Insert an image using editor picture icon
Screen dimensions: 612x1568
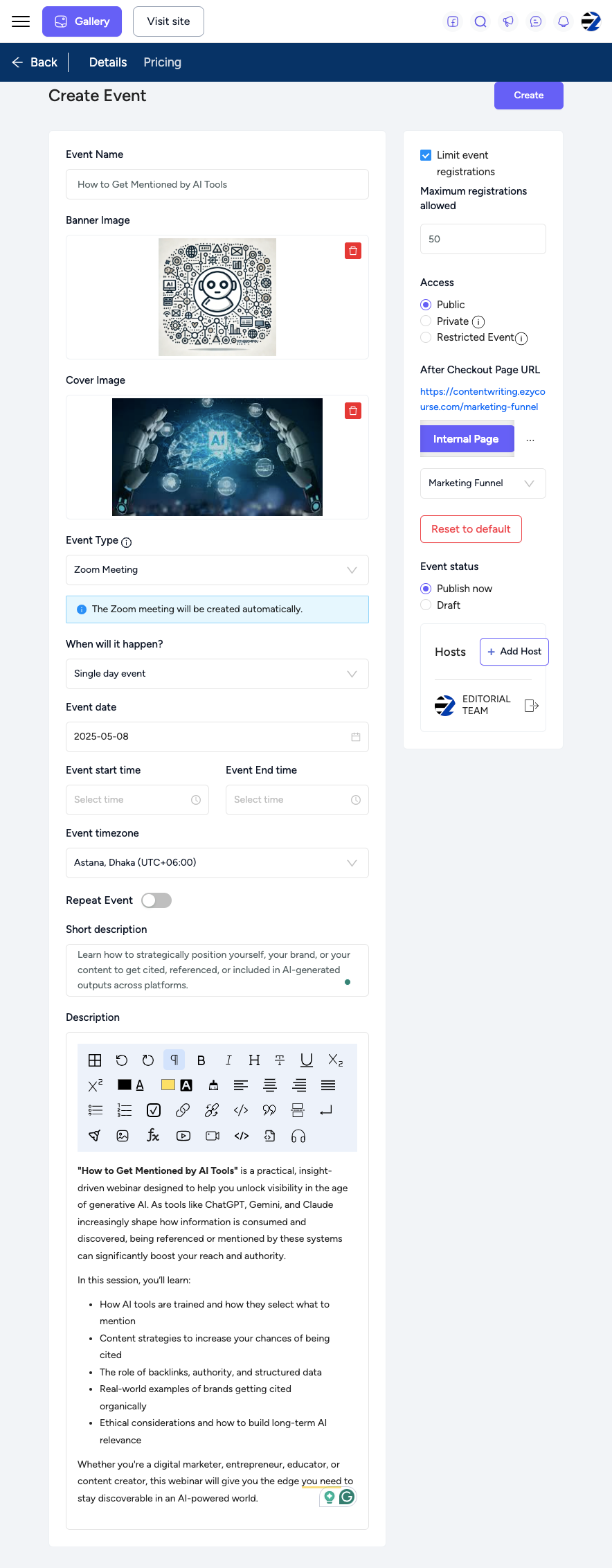[x=123, y=1136]
